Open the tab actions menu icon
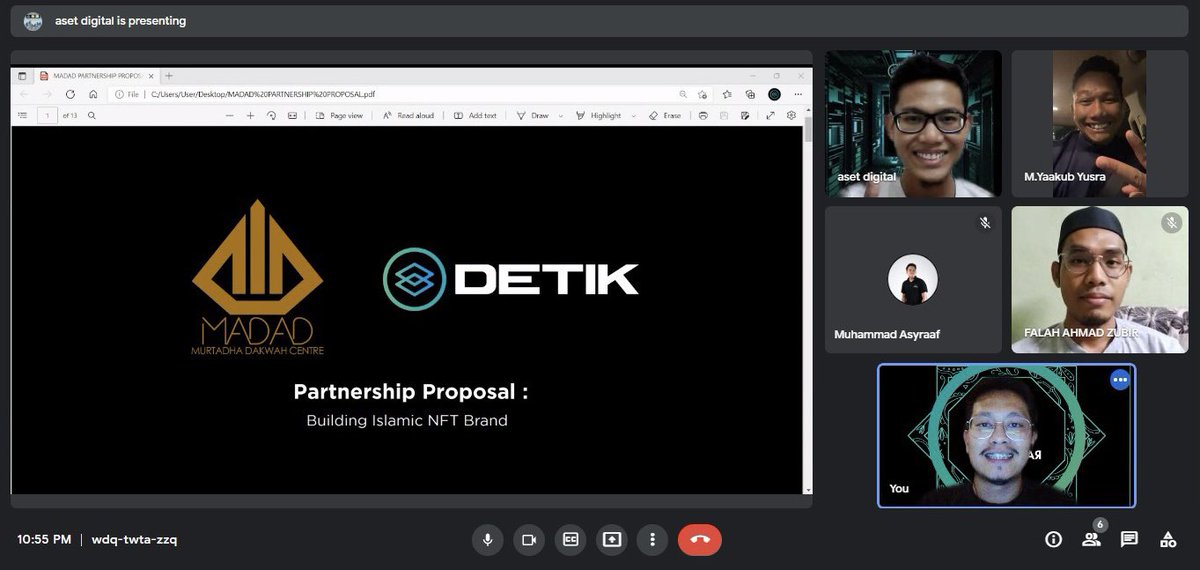 pyautogui.click(x=22, y=76)
